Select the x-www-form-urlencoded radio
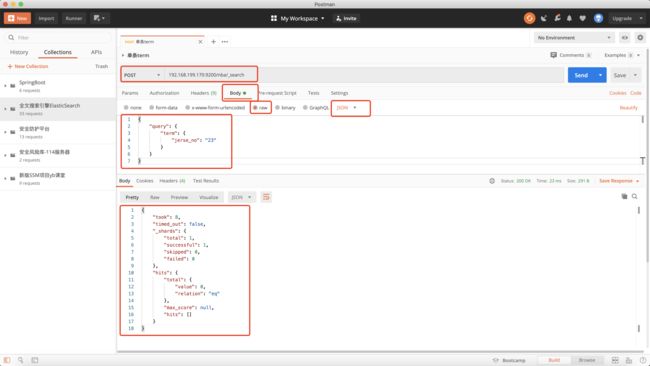650x366 pixels. point(187,108)
